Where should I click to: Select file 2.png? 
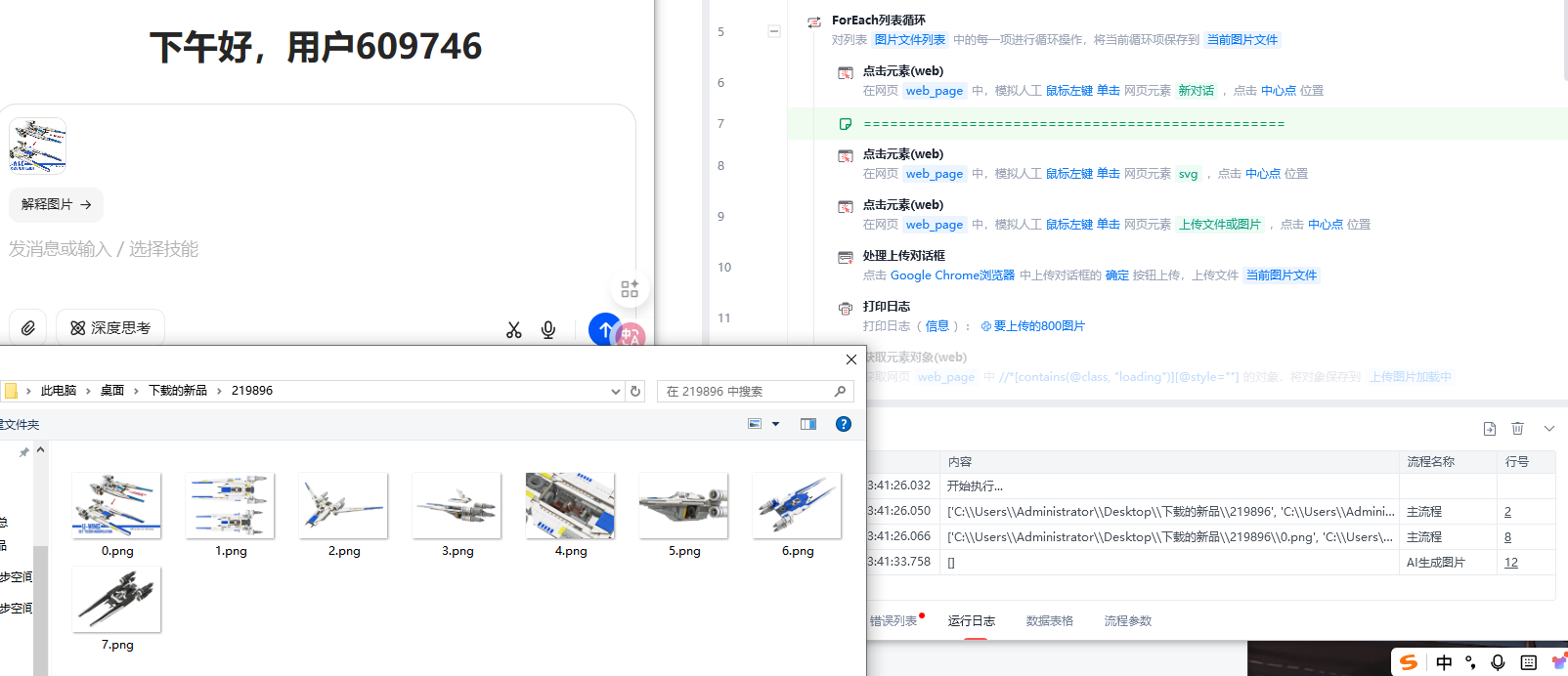click(x=344, y=517)
